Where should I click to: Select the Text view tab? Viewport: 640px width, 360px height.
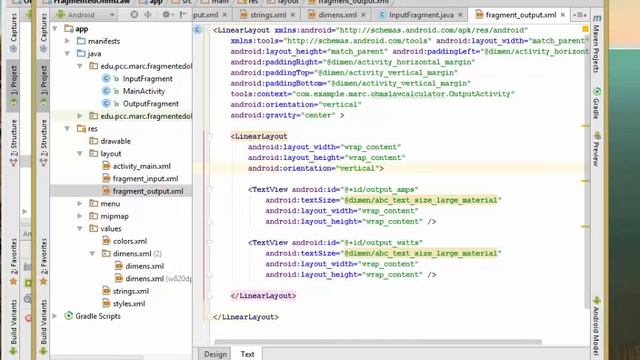coord(247,354)
